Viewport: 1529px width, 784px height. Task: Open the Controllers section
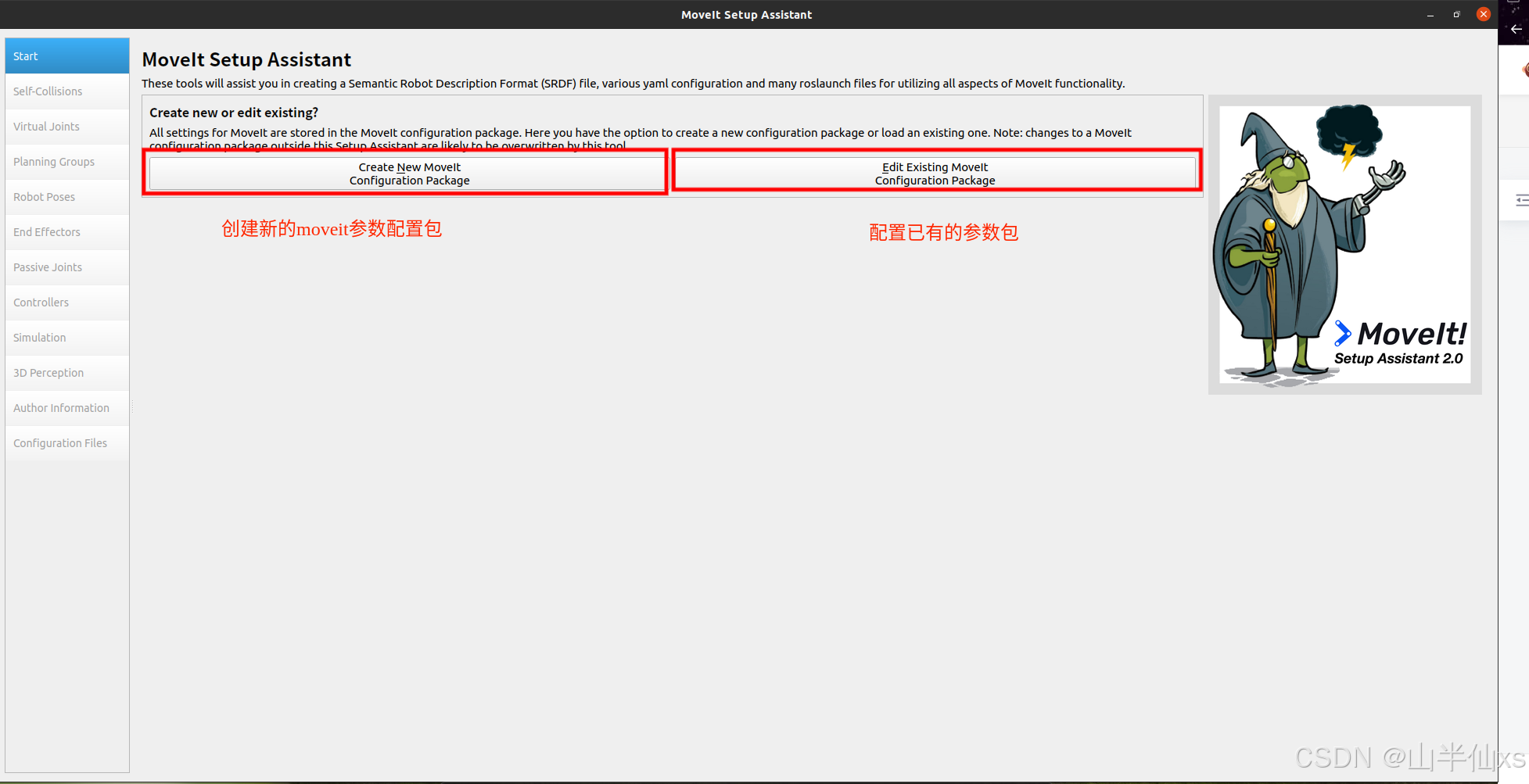point(67,303)
